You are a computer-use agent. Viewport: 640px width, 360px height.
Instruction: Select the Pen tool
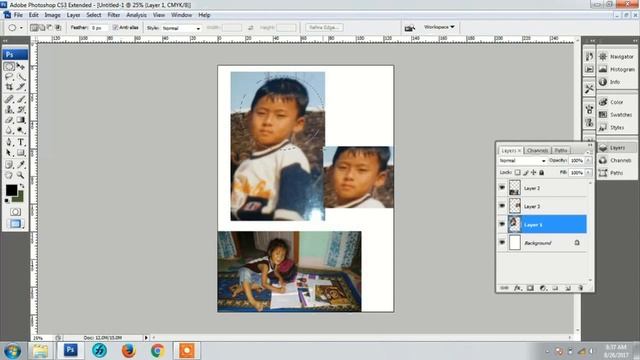click(9, 142)
